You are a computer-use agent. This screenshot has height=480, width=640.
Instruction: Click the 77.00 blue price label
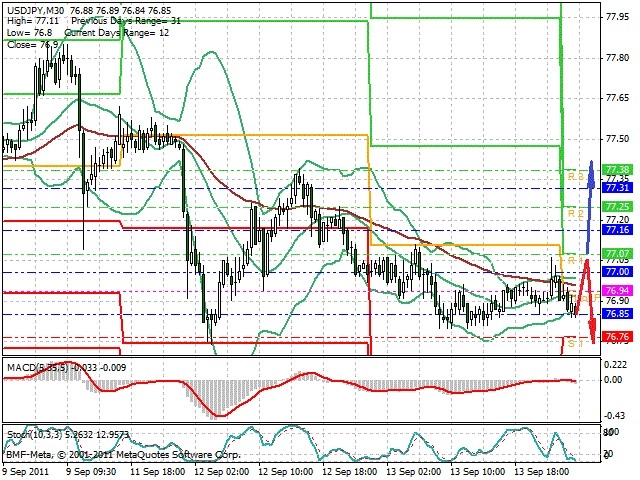(617, 272)
